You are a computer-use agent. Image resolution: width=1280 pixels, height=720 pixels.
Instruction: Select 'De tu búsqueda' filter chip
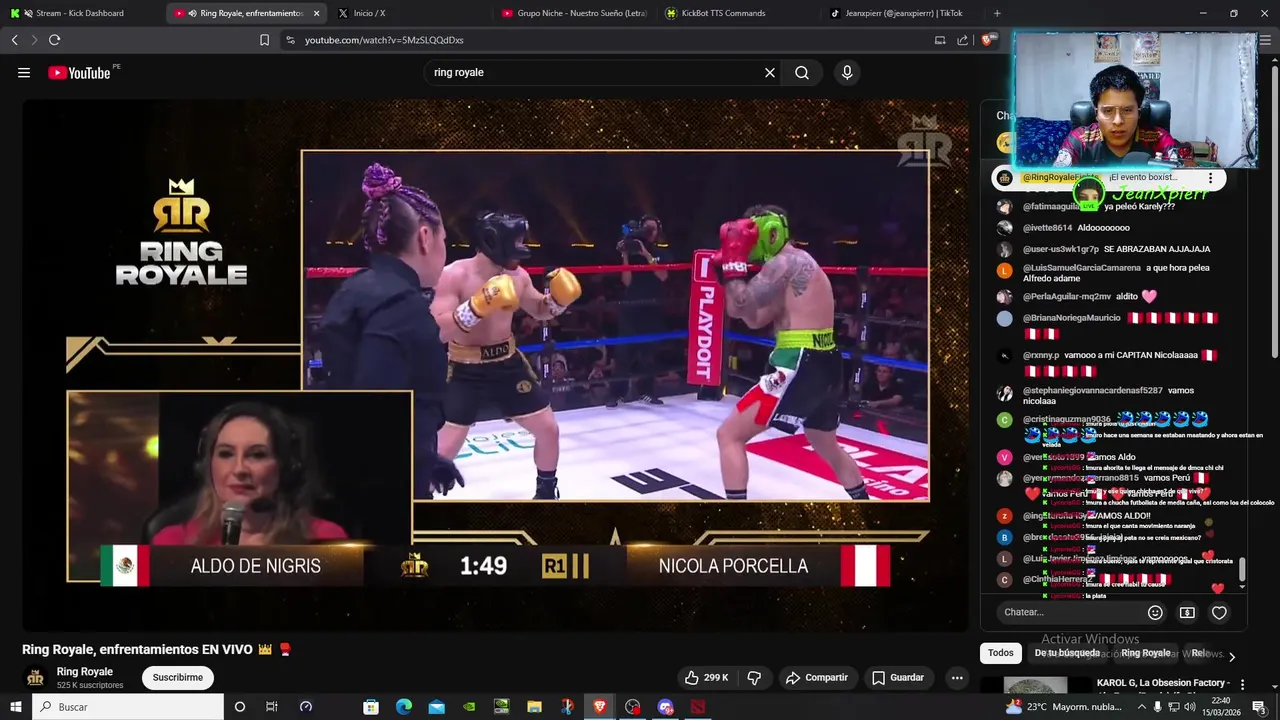1067,653
